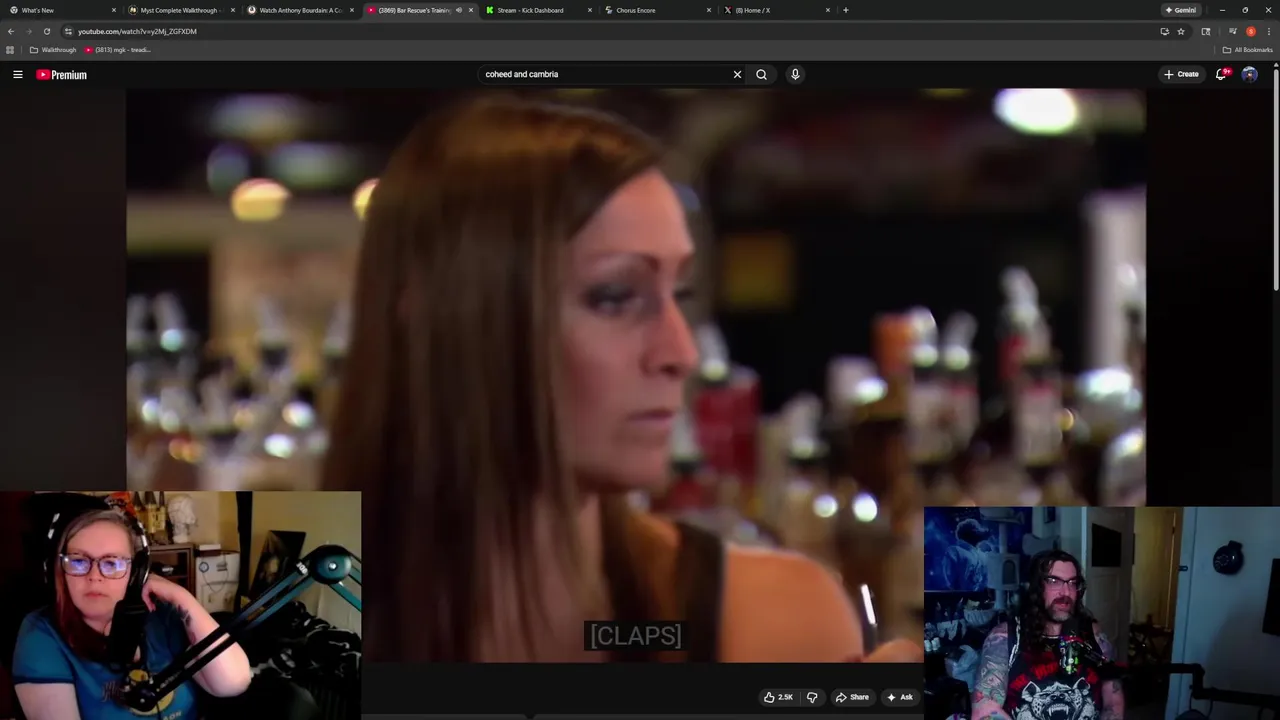The height and width of the screenshot is (720, 1280).
Task: Open media controls icon in toolbar
Action: [x=1233, y=31]
